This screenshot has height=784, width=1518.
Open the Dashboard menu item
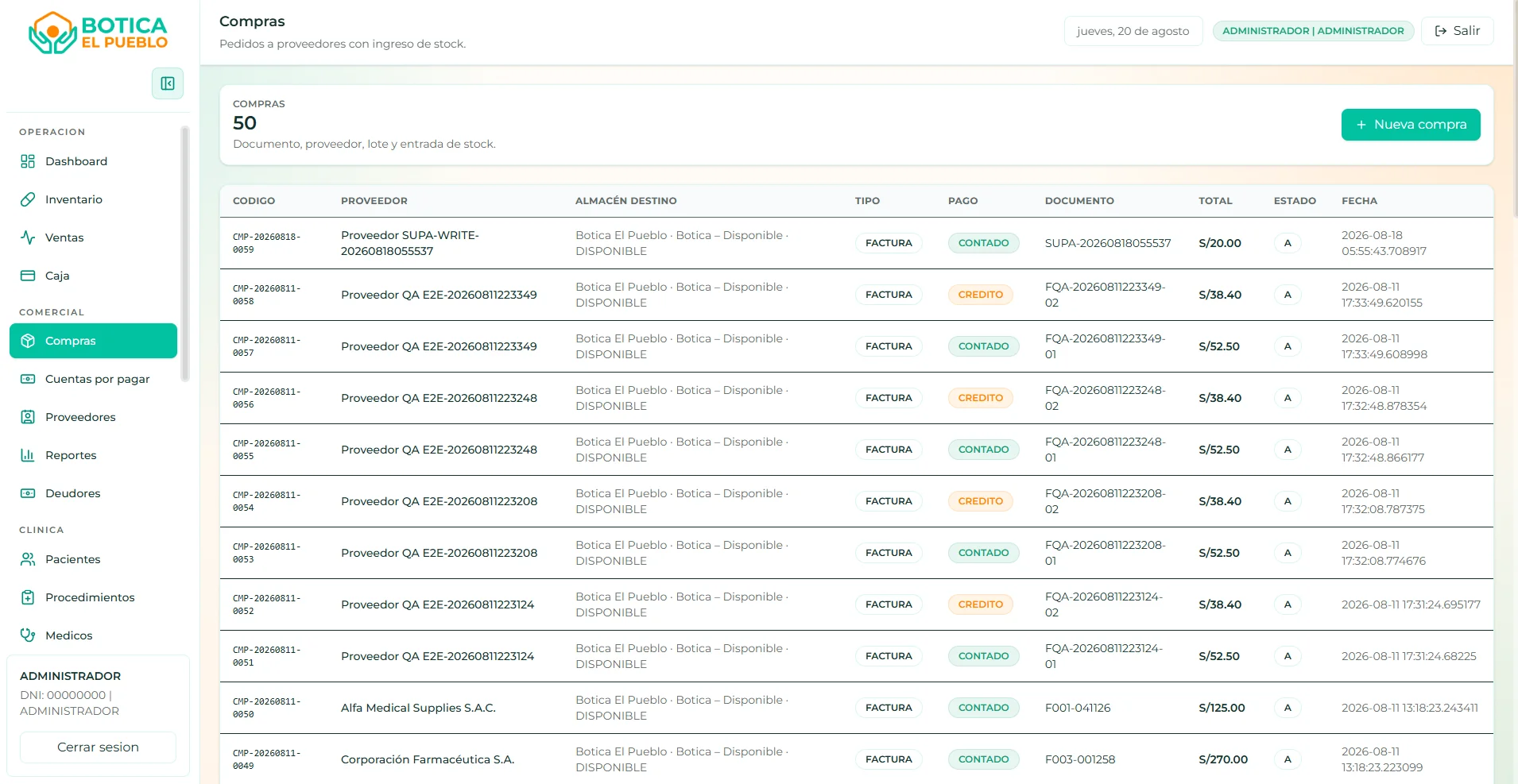coord(93,161)
